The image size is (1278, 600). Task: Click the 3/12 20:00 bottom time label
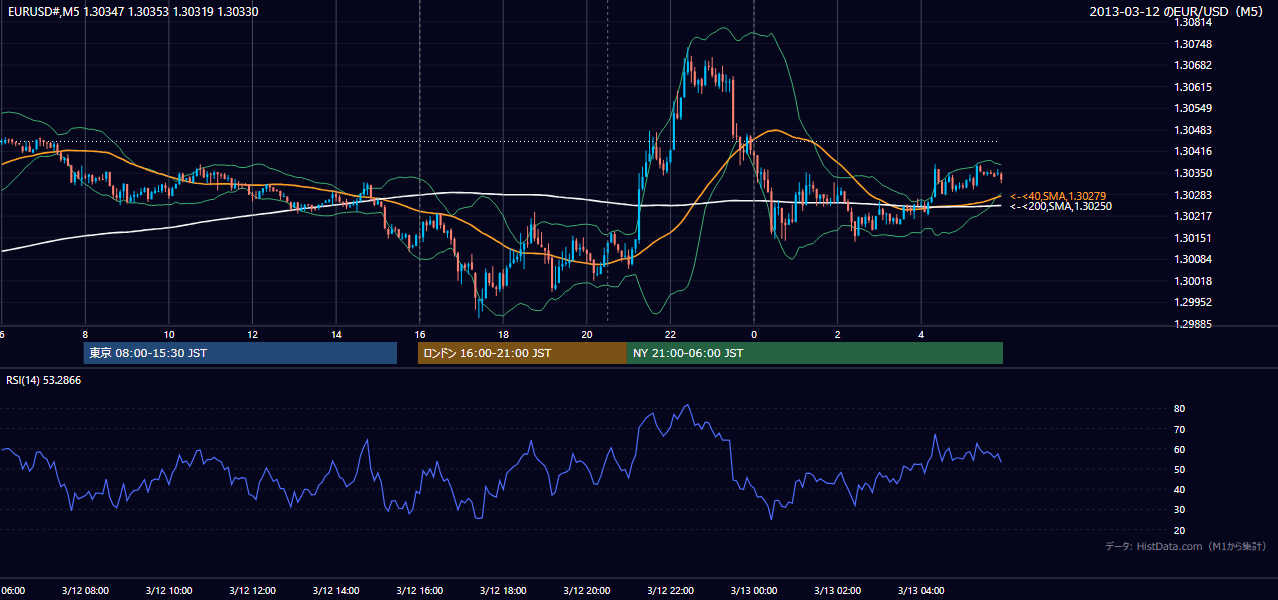point(587,590)
